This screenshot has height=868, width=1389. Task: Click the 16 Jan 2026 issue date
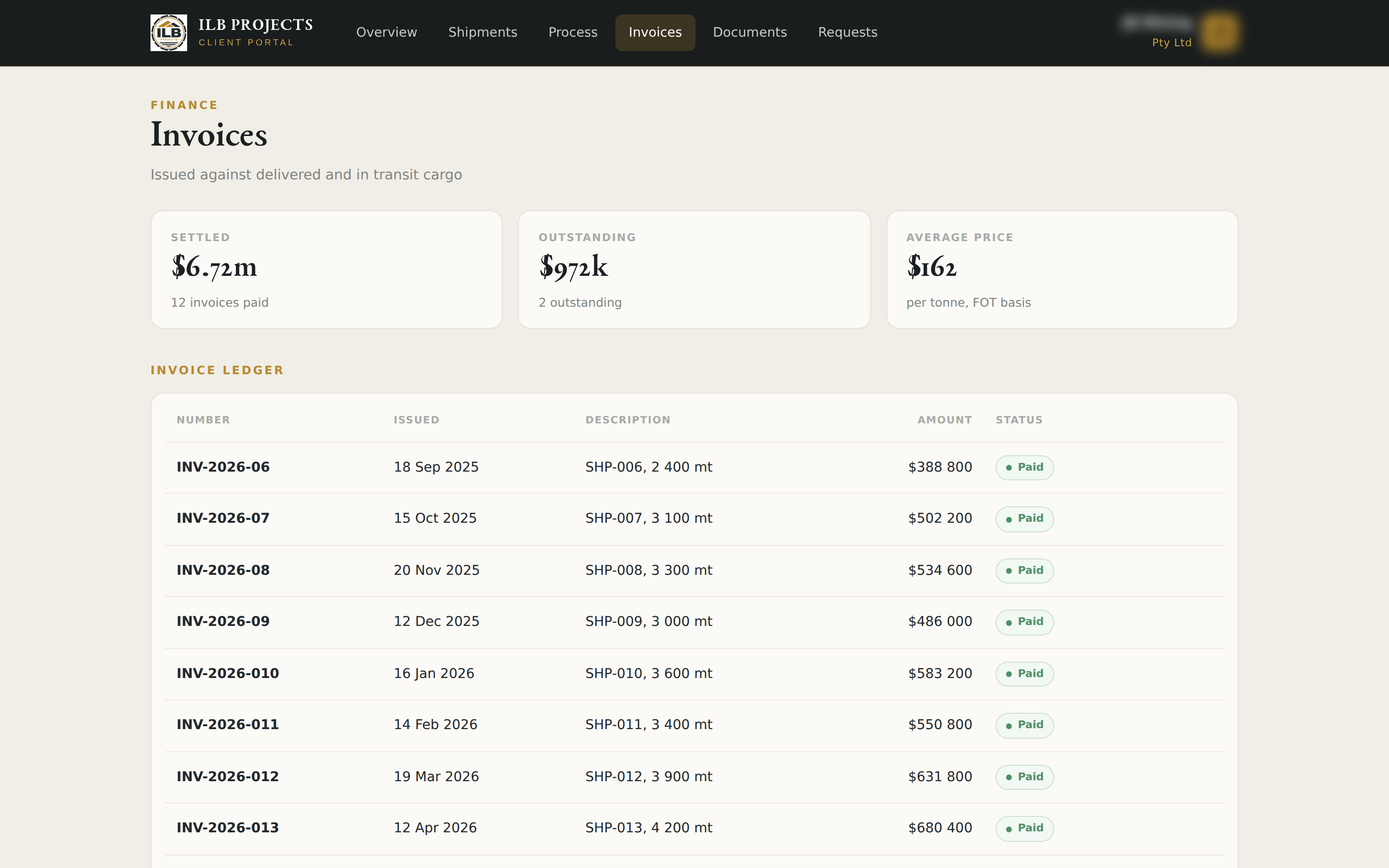[434, 674]
